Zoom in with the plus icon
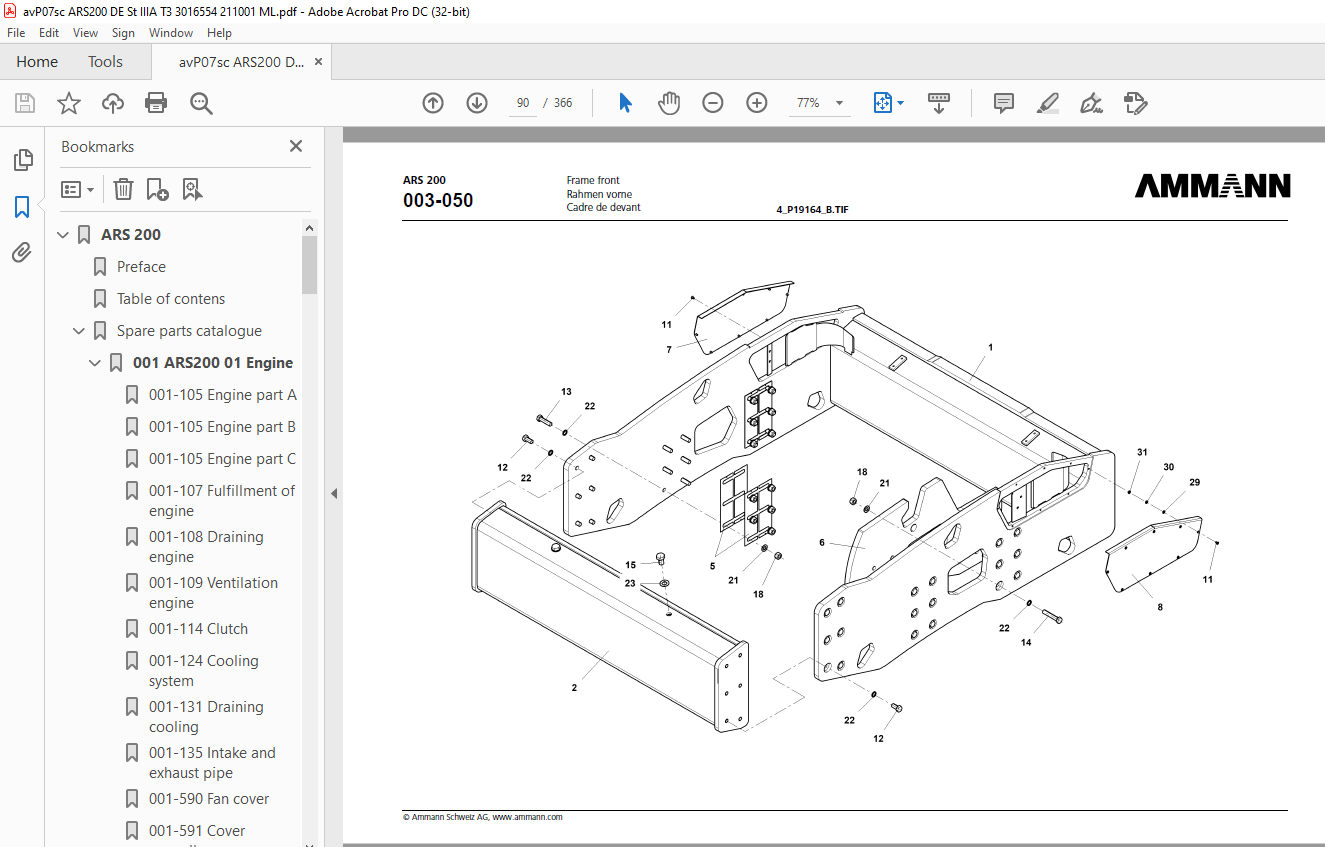The width and height of the screenshot is (1325, 847). (x=757, y=103)
